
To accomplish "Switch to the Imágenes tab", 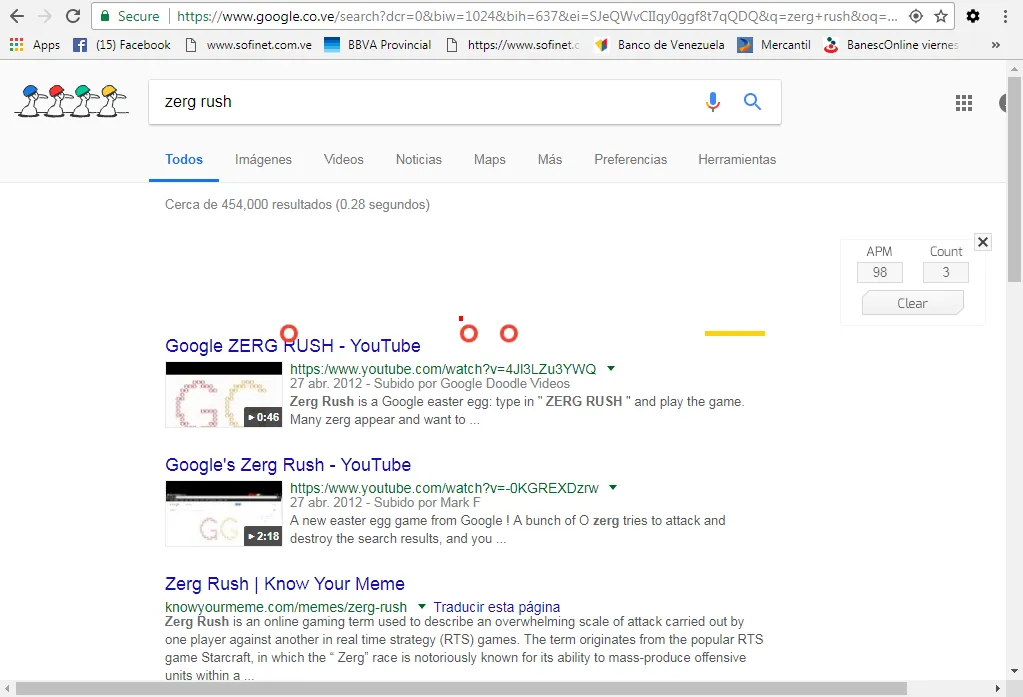I will pyautogui.click(x=263, y=159).
